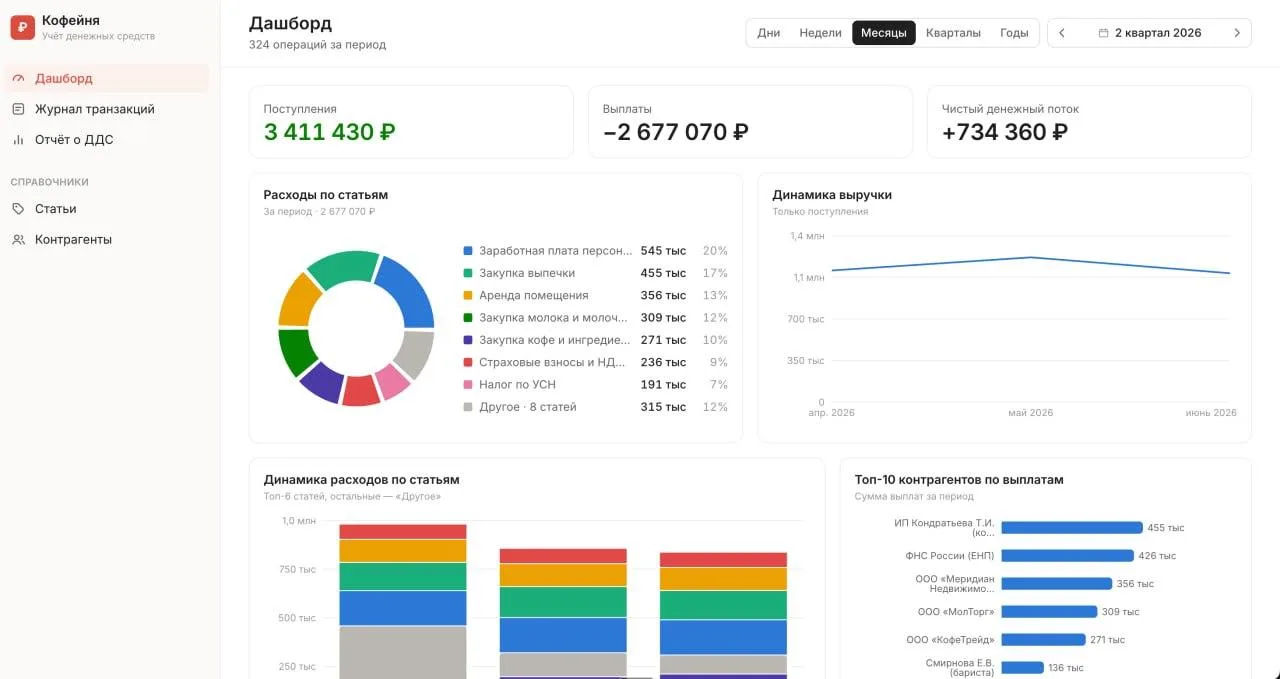Viewport: 1280px width, 679px height.
Task: Click the Страховые взносы и НД... label
Action: click(553, 362)
